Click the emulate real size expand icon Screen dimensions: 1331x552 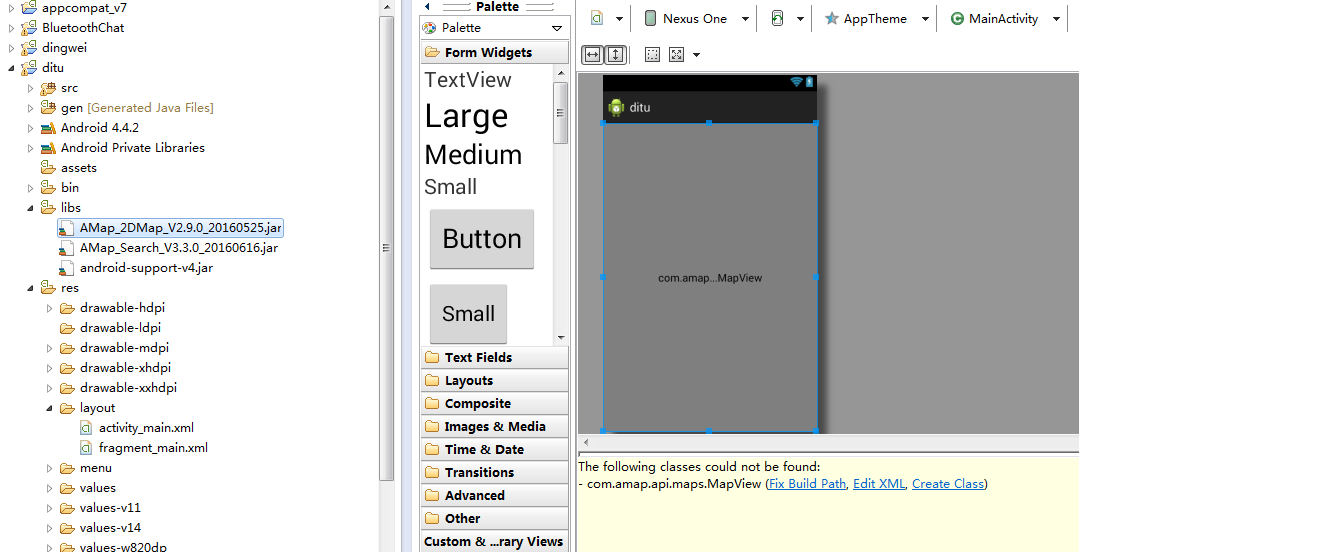pyautogui.click(x=677, y=54)
